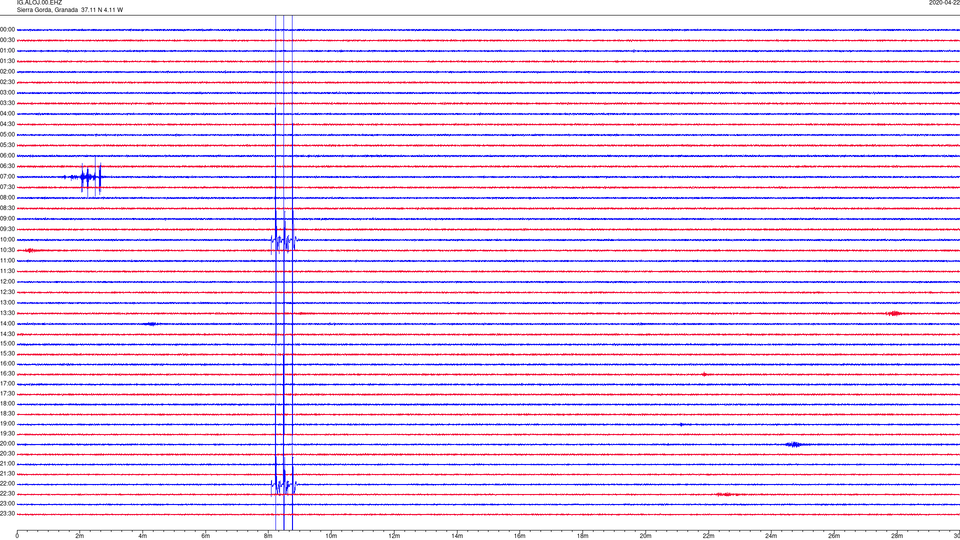Click the 10m tick label on minute axis

pos(331,536)
